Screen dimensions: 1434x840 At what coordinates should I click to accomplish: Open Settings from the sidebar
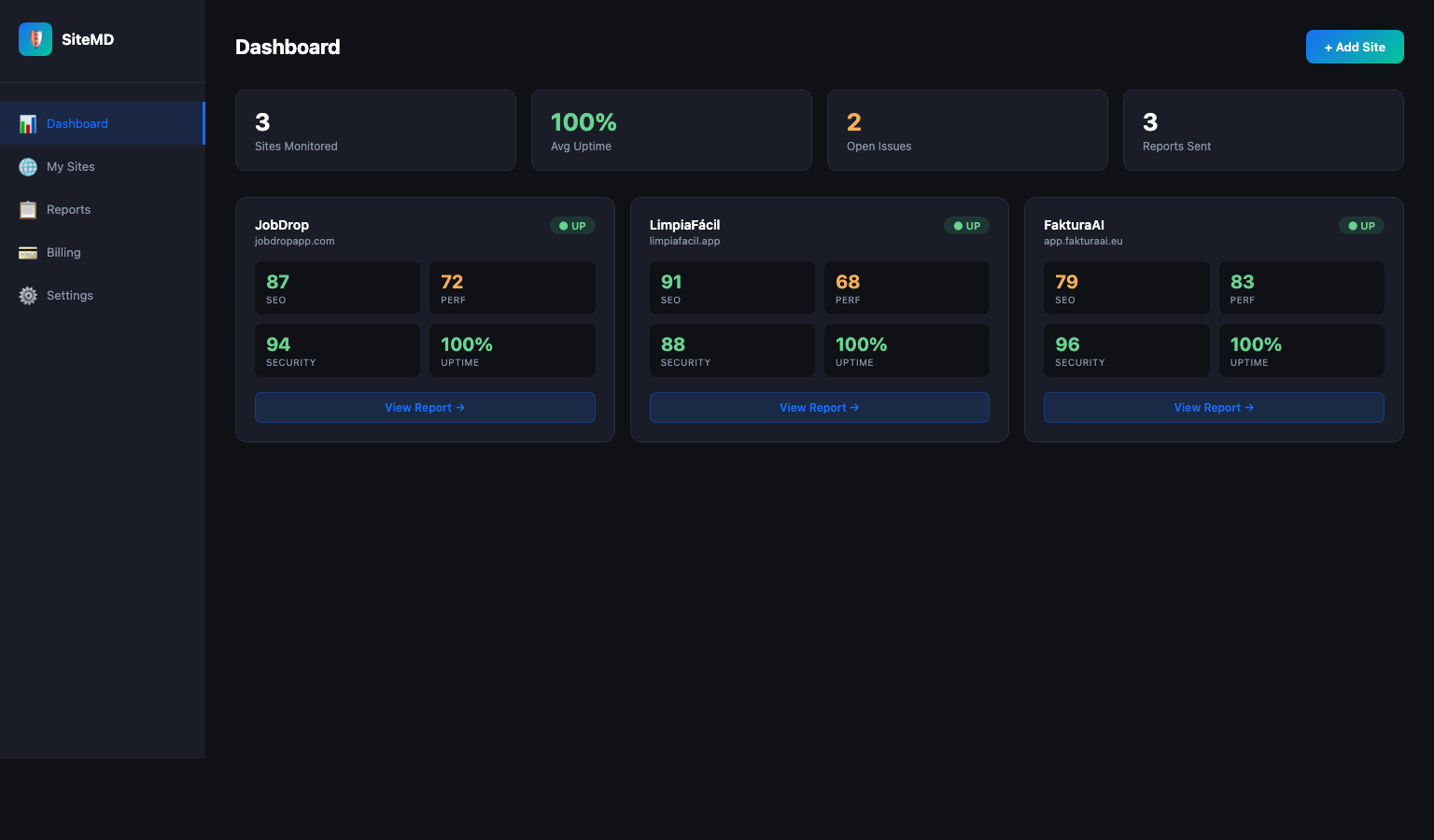[102, 295]
